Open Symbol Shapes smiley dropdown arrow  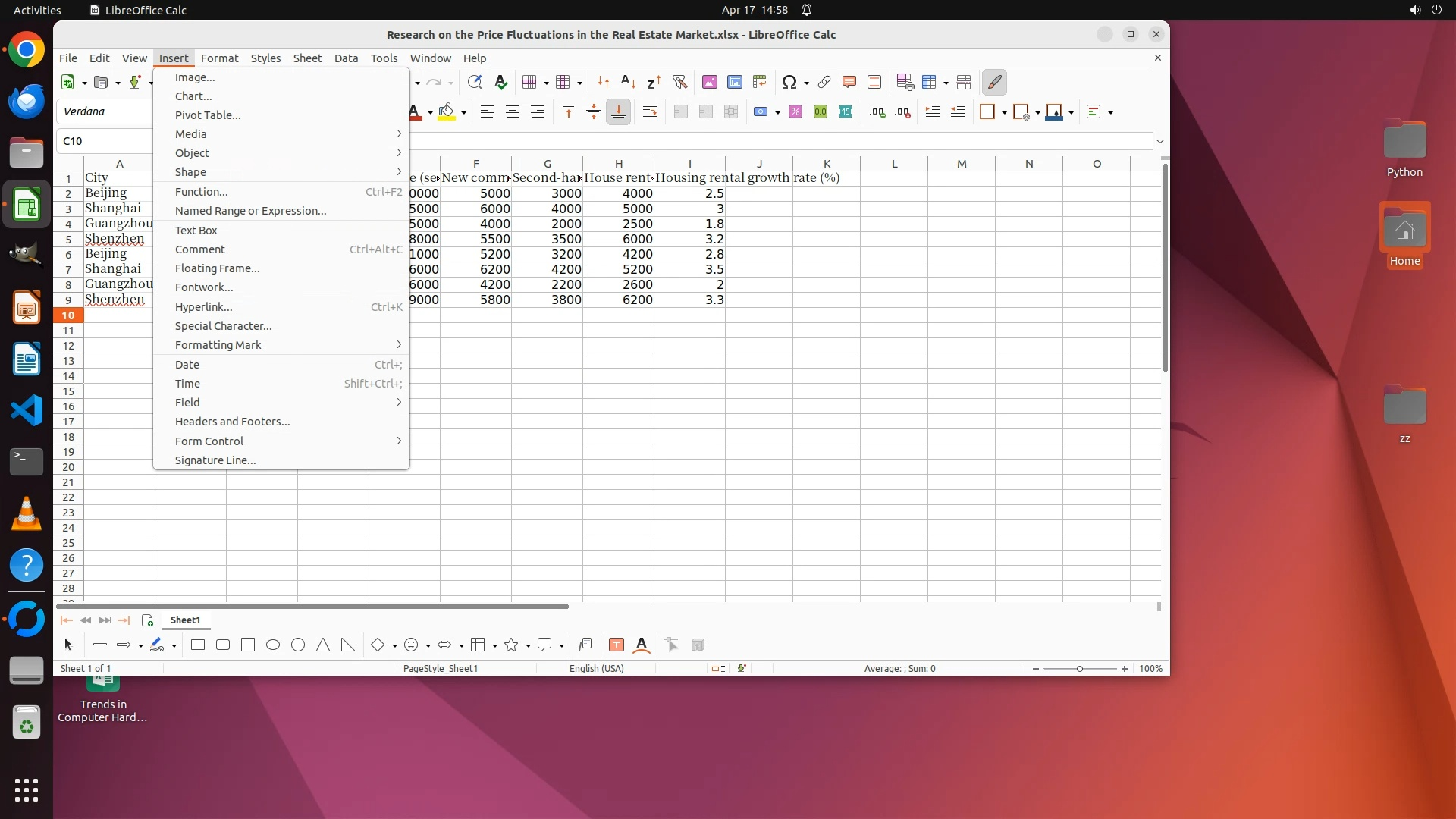(x=428, y=646)
